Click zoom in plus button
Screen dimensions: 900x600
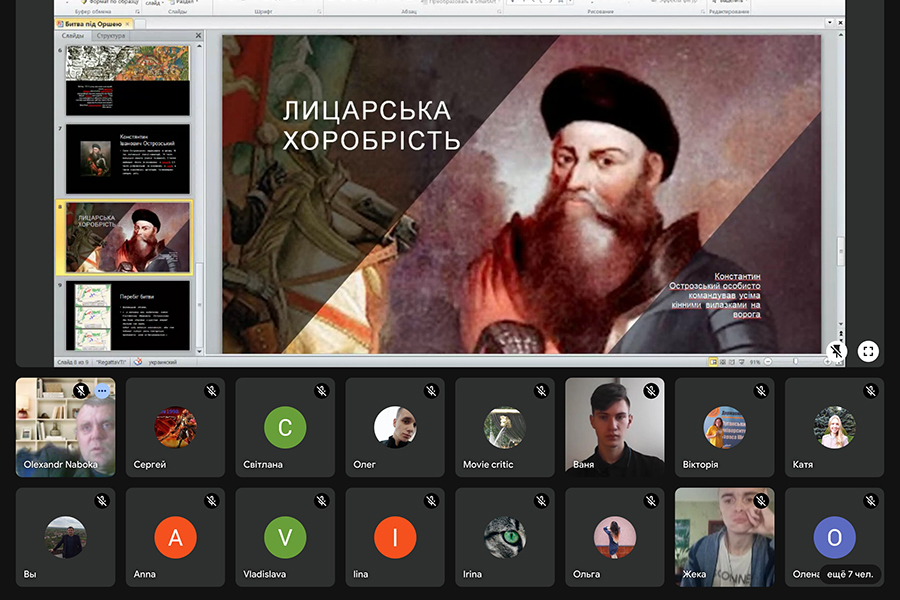pos(827,362)
